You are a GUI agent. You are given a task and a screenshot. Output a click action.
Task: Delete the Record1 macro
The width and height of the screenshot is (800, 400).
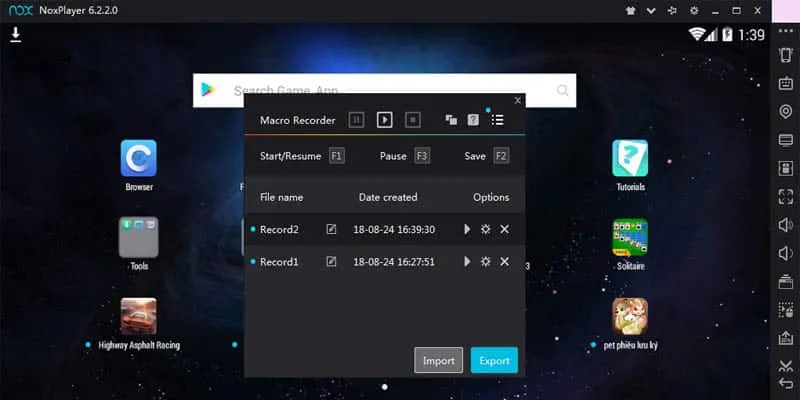click(505, 262)
